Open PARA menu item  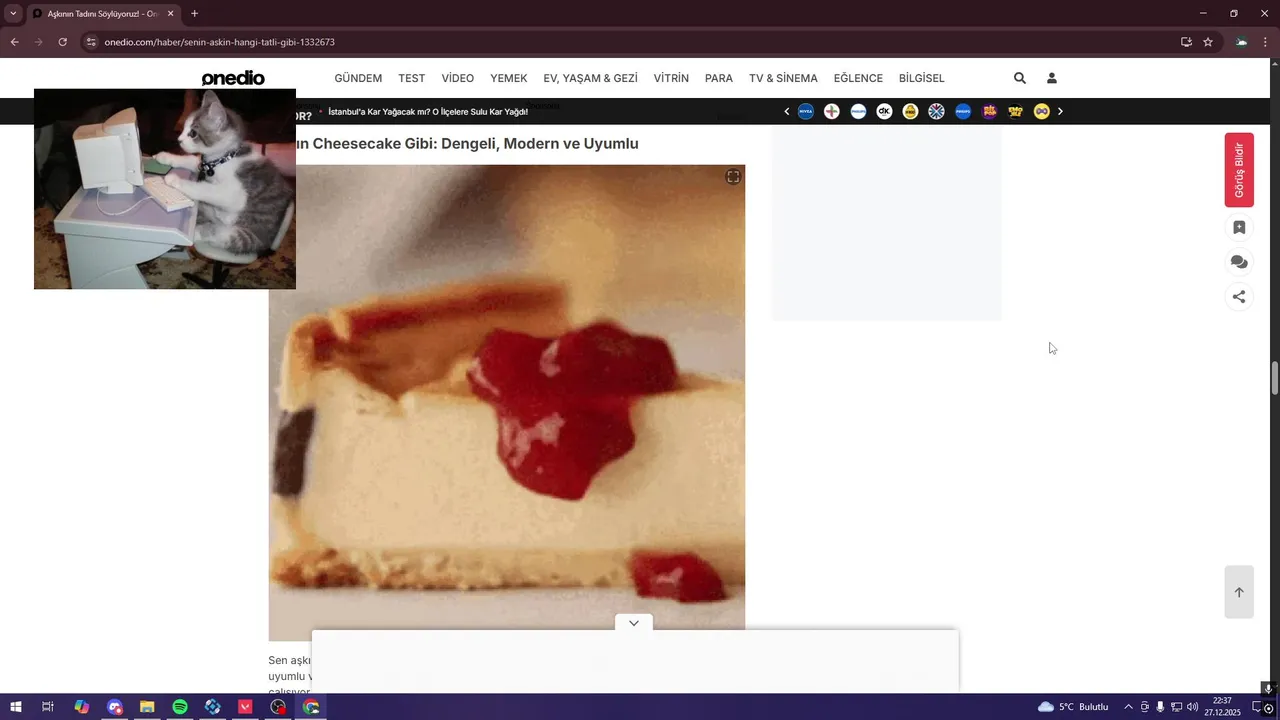[719, 78]
